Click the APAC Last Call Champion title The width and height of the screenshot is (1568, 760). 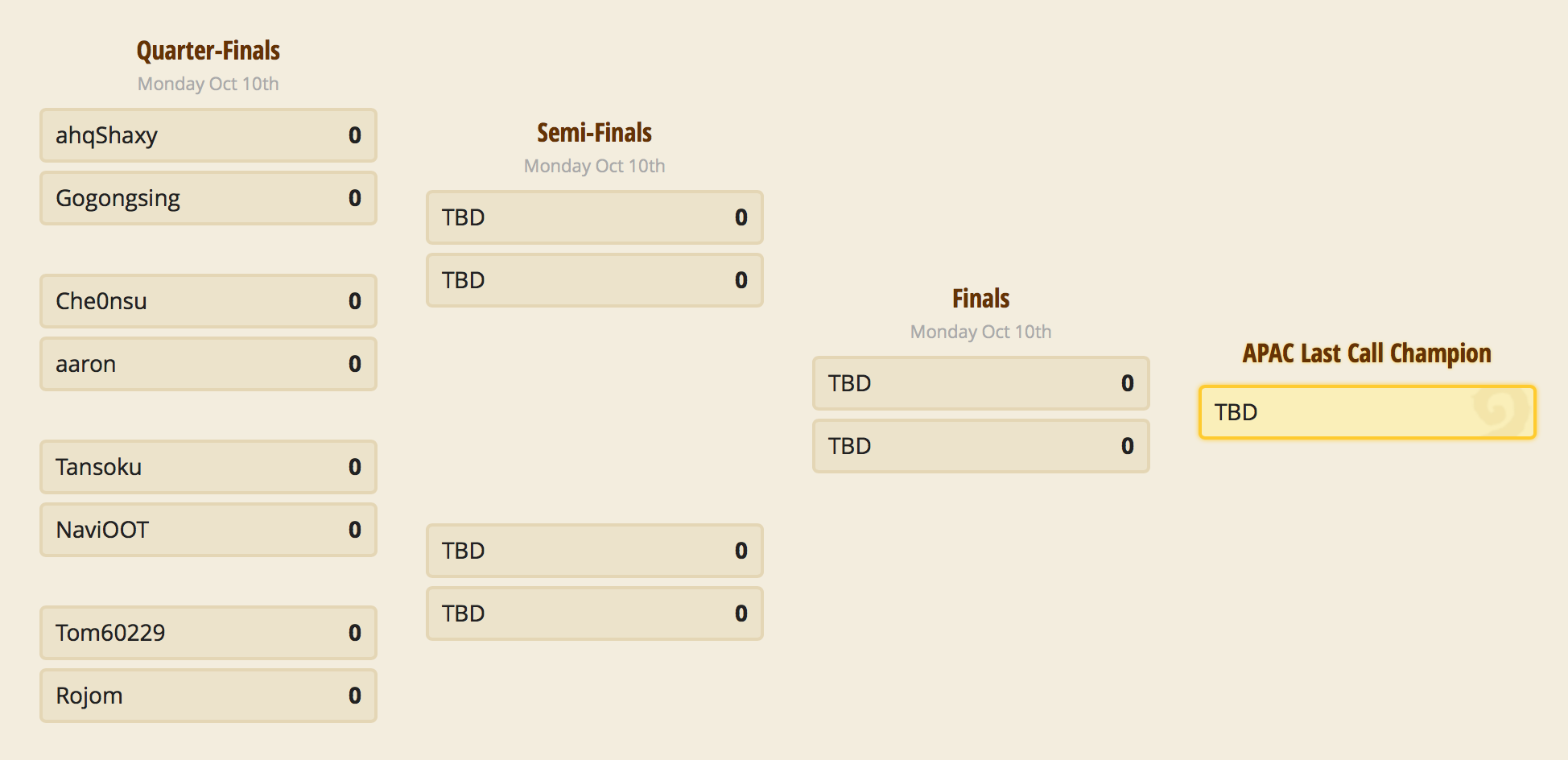click(1367, 353)
